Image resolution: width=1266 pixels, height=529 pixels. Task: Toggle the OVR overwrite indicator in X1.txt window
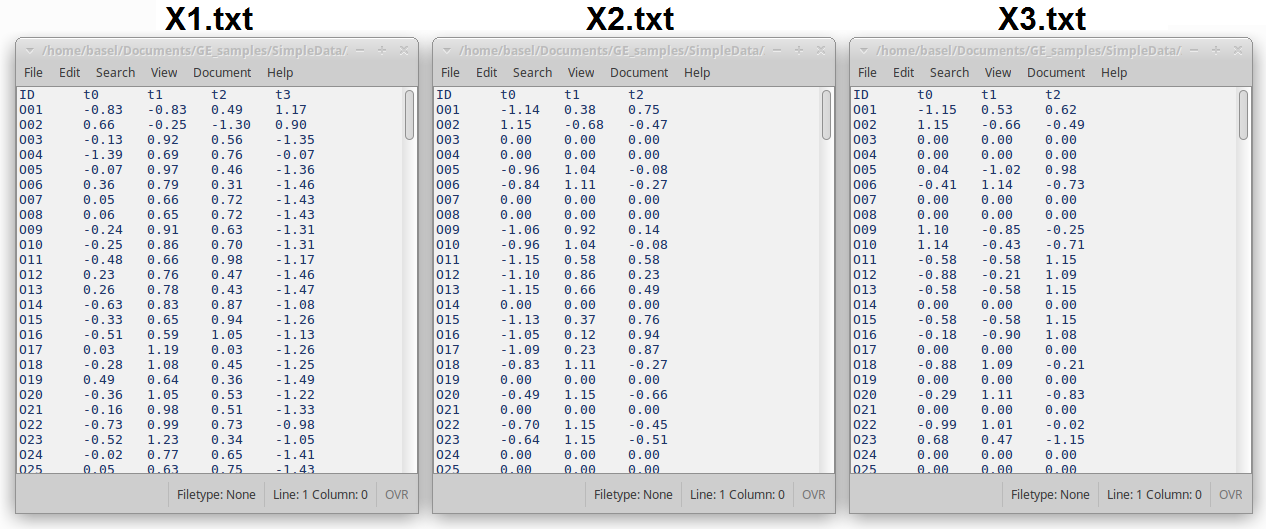pos(397,494)
